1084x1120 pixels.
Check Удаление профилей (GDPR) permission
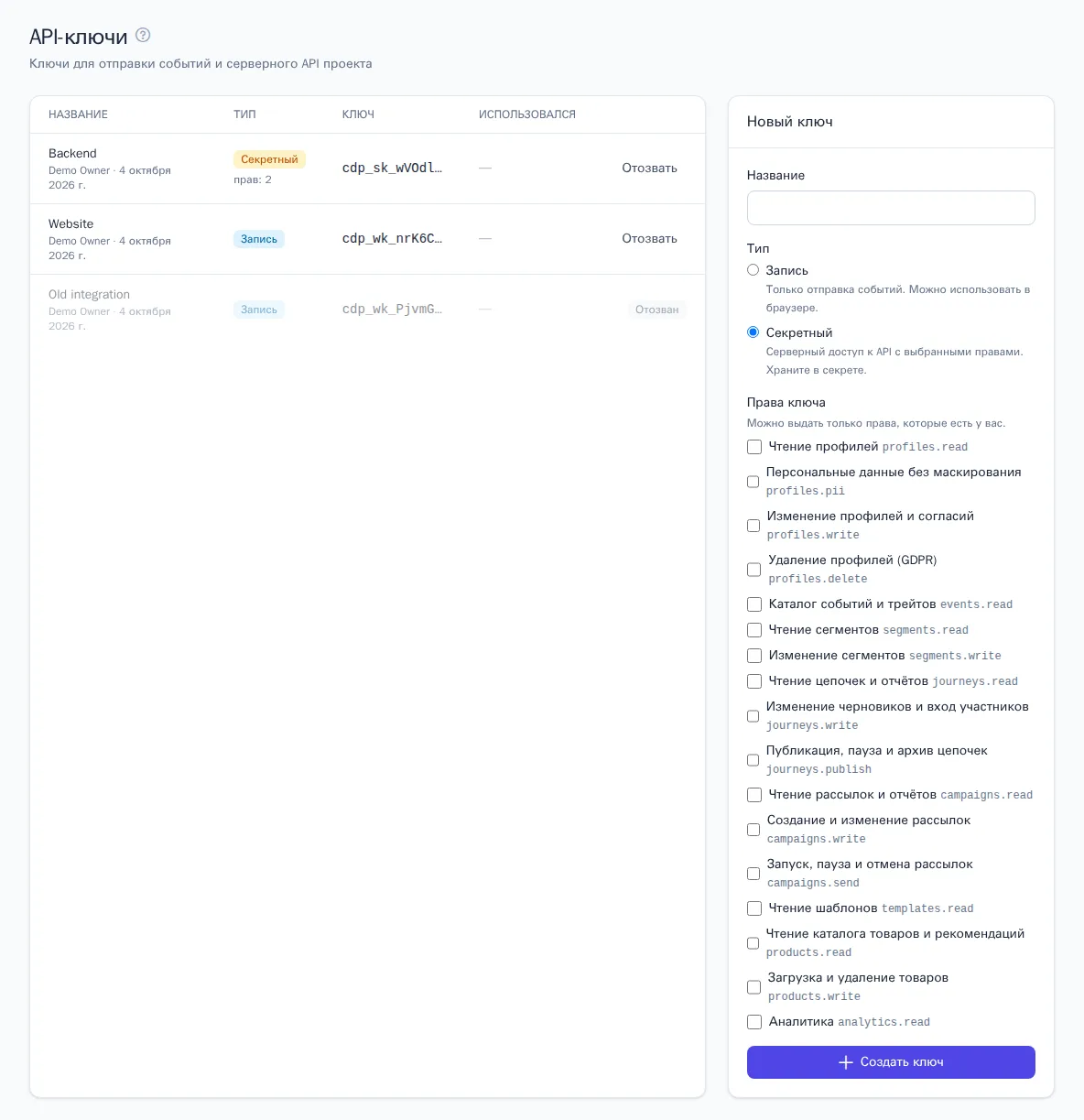click(754, 570)
